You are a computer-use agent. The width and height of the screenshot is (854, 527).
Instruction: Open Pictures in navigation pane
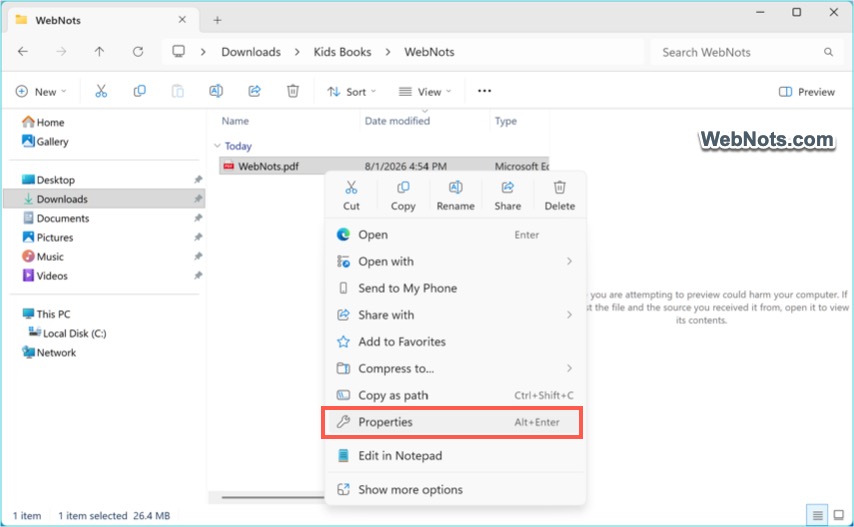(x=47, y=237)
